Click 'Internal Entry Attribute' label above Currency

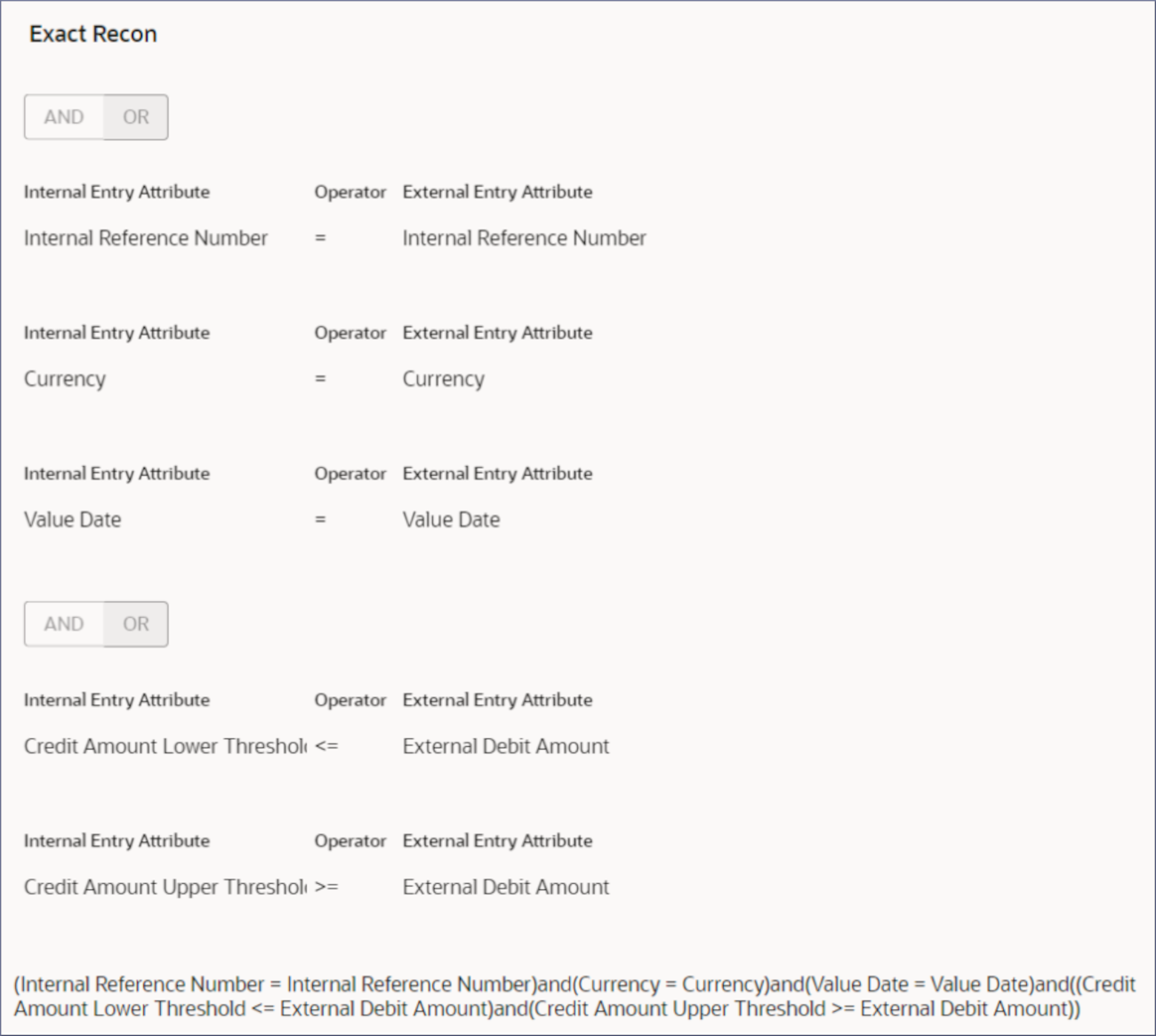click(116, 333)
